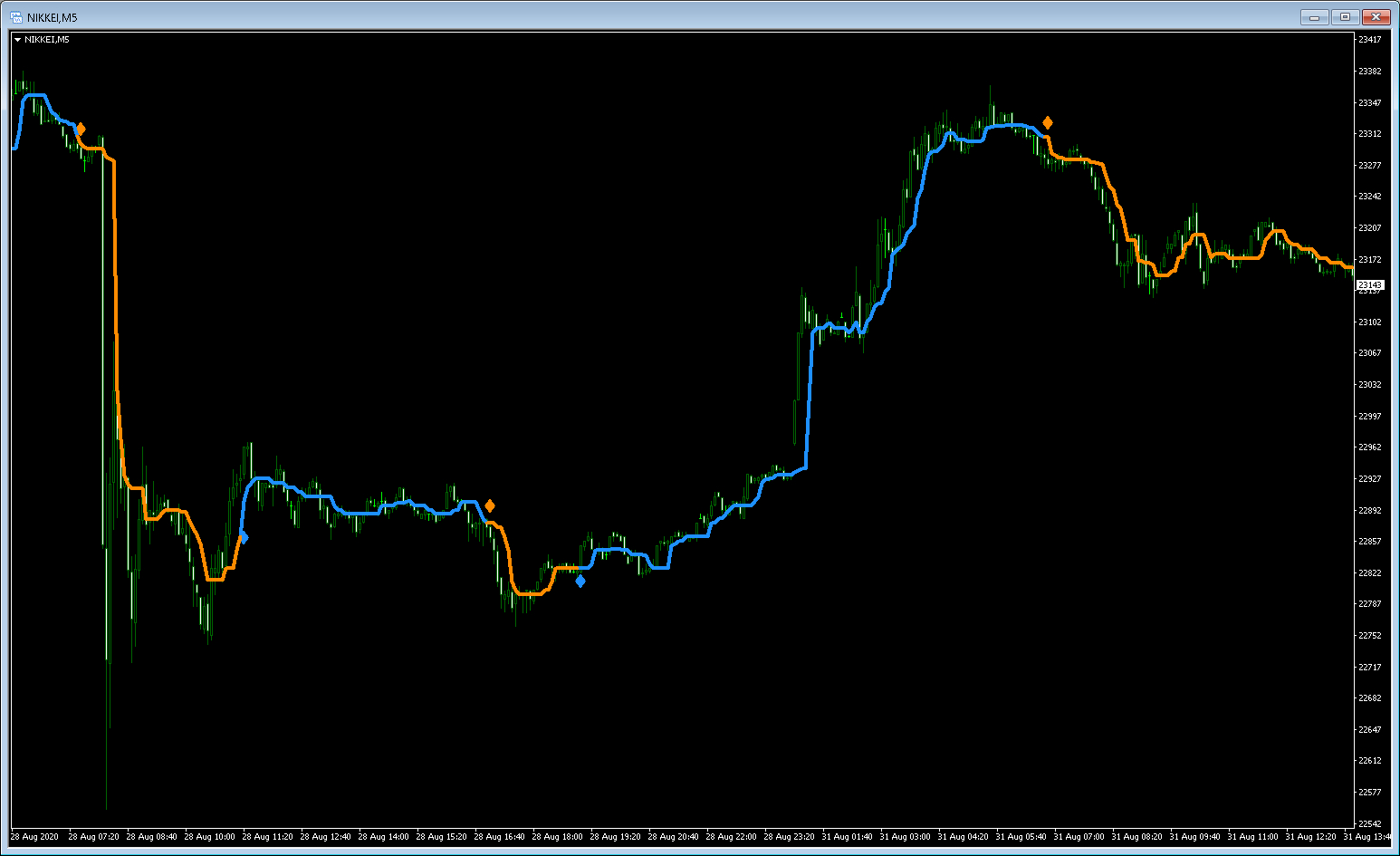The image size is (1400, 856).
Task: Click the 31 Aug 05:40 time label
Action: [x=1021, y=837]
